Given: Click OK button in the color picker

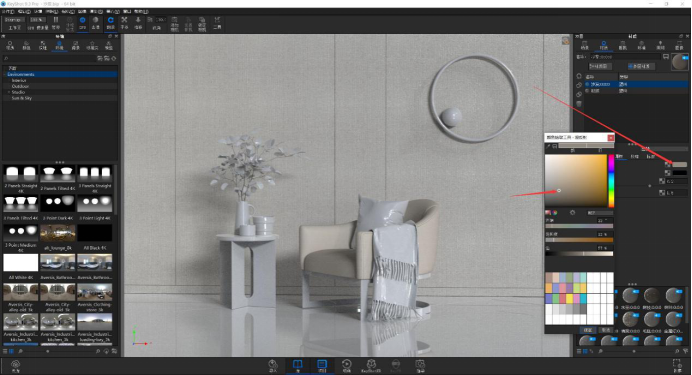Looking at the screenshot, I should tap(588, 330).
